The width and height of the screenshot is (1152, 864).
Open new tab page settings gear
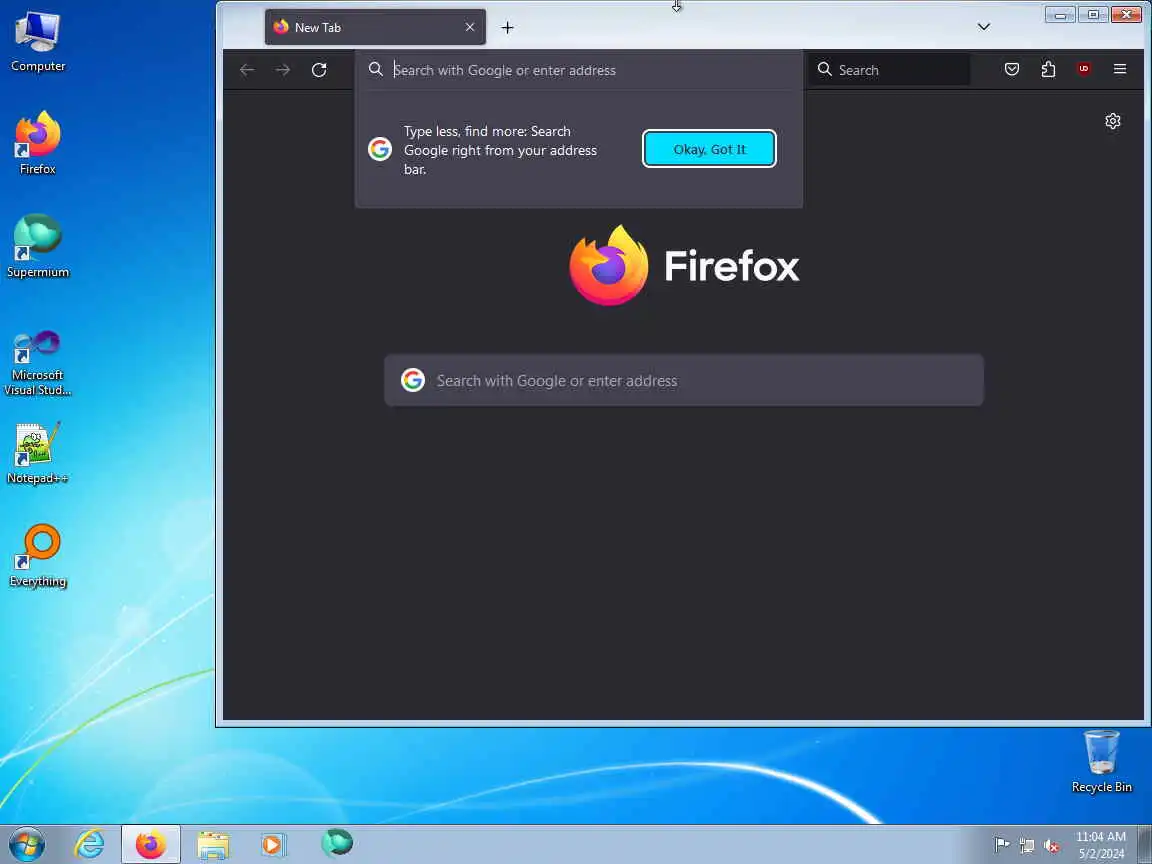pos(1113,121)
